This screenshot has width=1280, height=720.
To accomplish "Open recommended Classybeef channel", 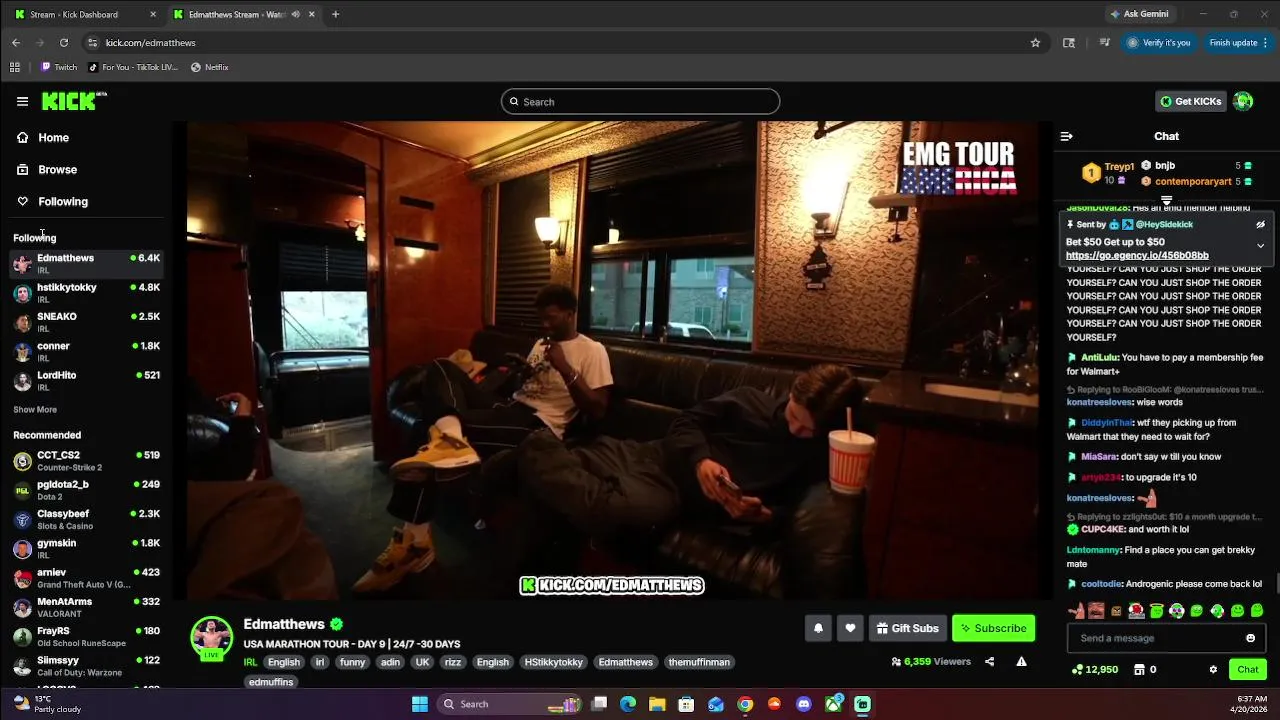I will tap(85, 519).
